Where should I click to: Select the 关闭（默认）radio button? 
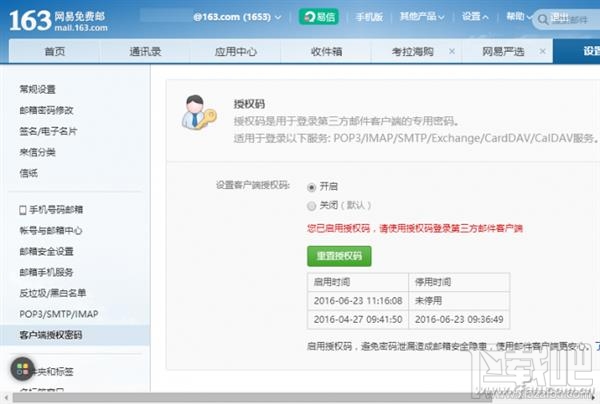tap(311, 206)
